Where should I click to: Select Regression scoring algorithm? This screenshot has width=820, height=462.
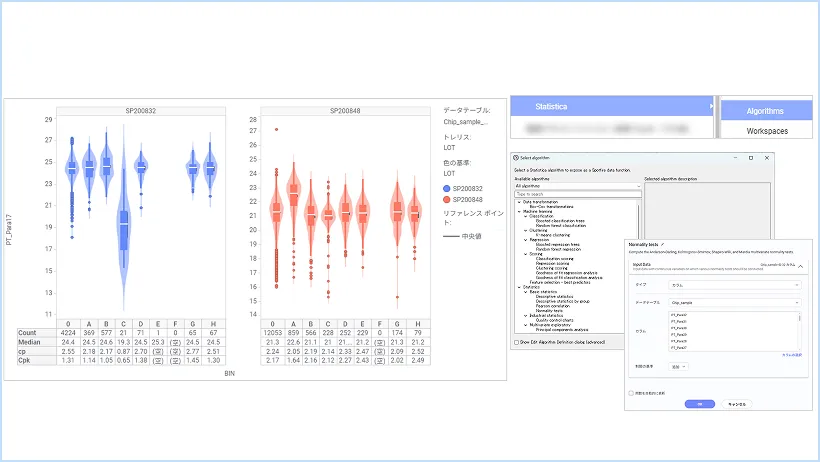click(552, 263)
